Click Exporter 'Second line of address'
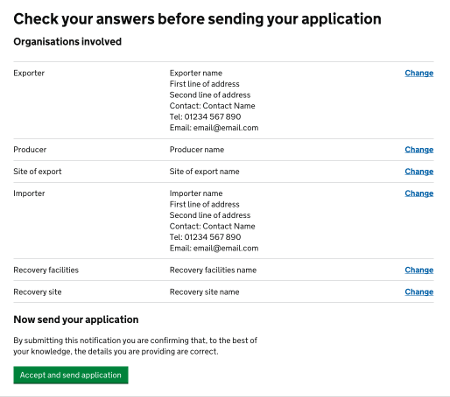 click(210, 95)
